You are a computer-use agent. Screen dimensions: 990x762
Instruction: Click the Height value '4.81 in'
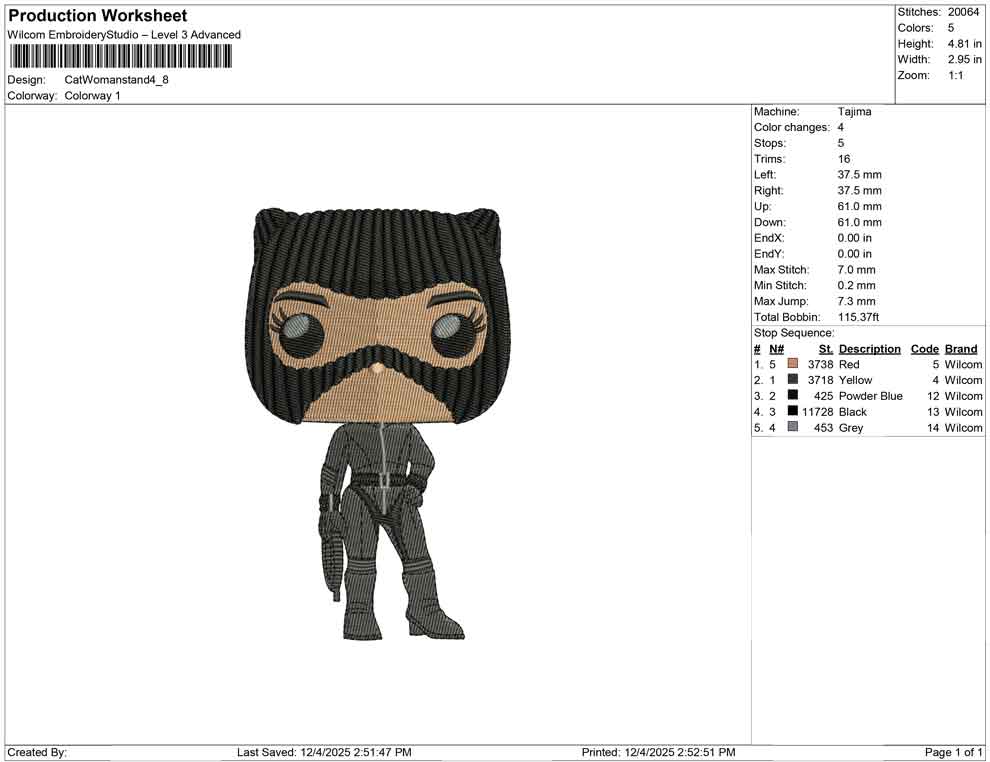click(964, 44)
